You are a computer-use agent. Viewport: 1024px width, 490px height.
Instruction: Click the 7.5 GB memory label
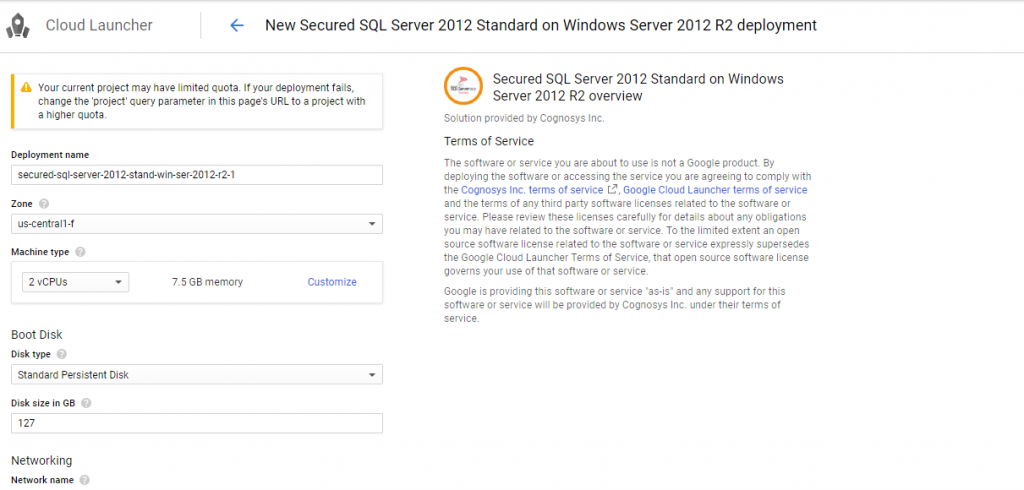[x=208, y=282]
